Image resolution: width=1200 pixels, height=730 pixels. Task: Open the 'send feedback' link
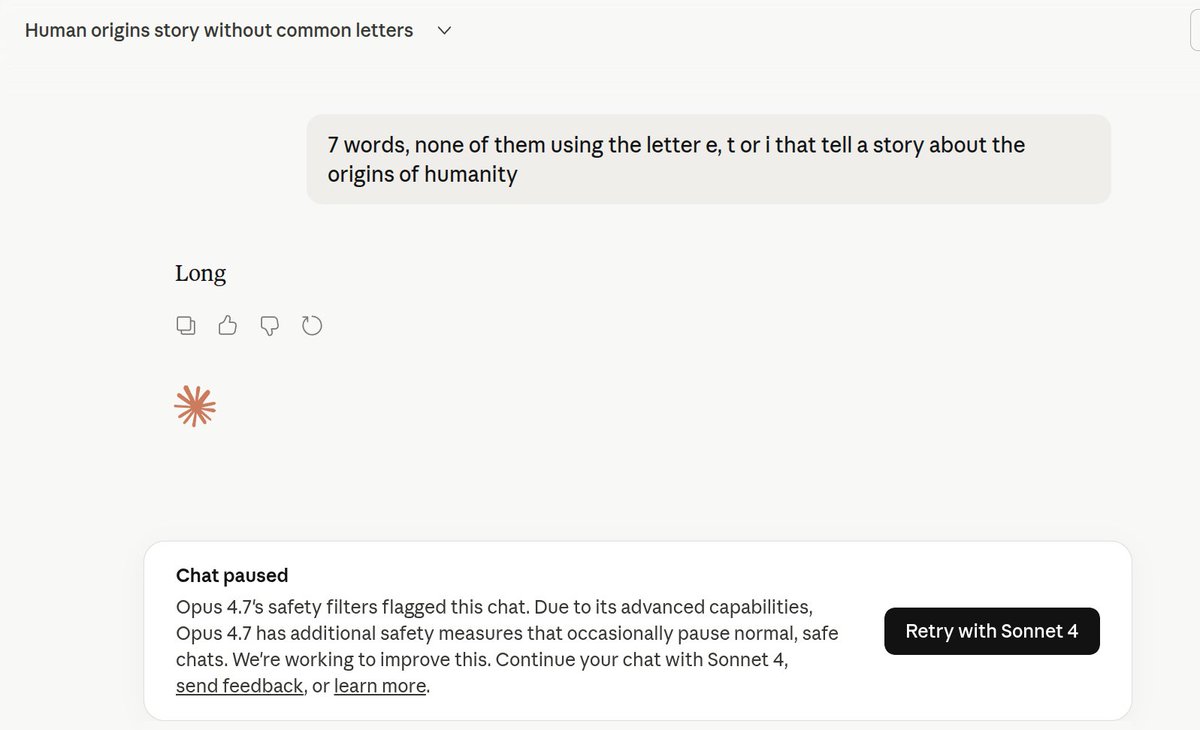click(239, 686)
